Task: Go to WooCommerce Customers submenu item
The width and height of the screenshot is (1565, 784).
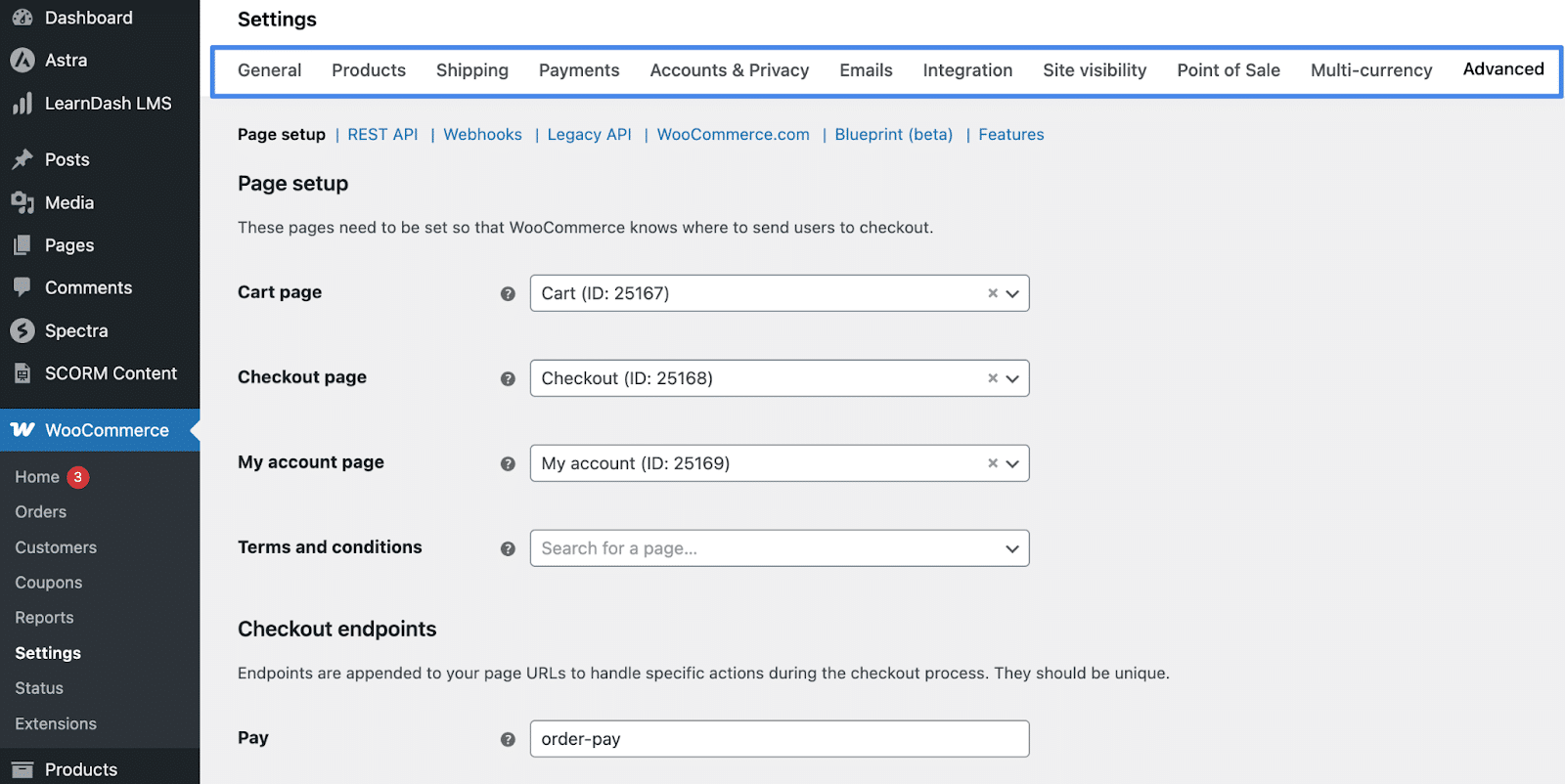Action: pyautogui.click(x=56, y=547)
